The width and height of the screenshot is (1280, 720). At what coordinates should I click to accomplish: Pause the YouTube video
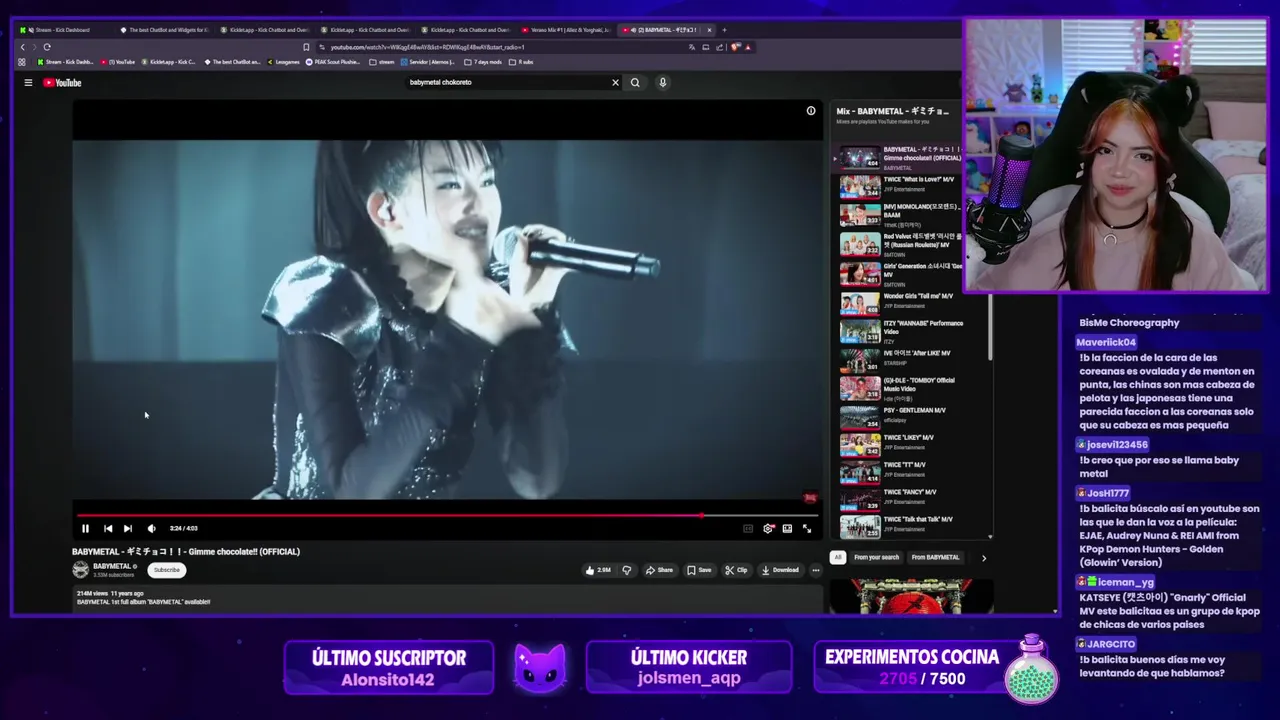pos(85,528)
